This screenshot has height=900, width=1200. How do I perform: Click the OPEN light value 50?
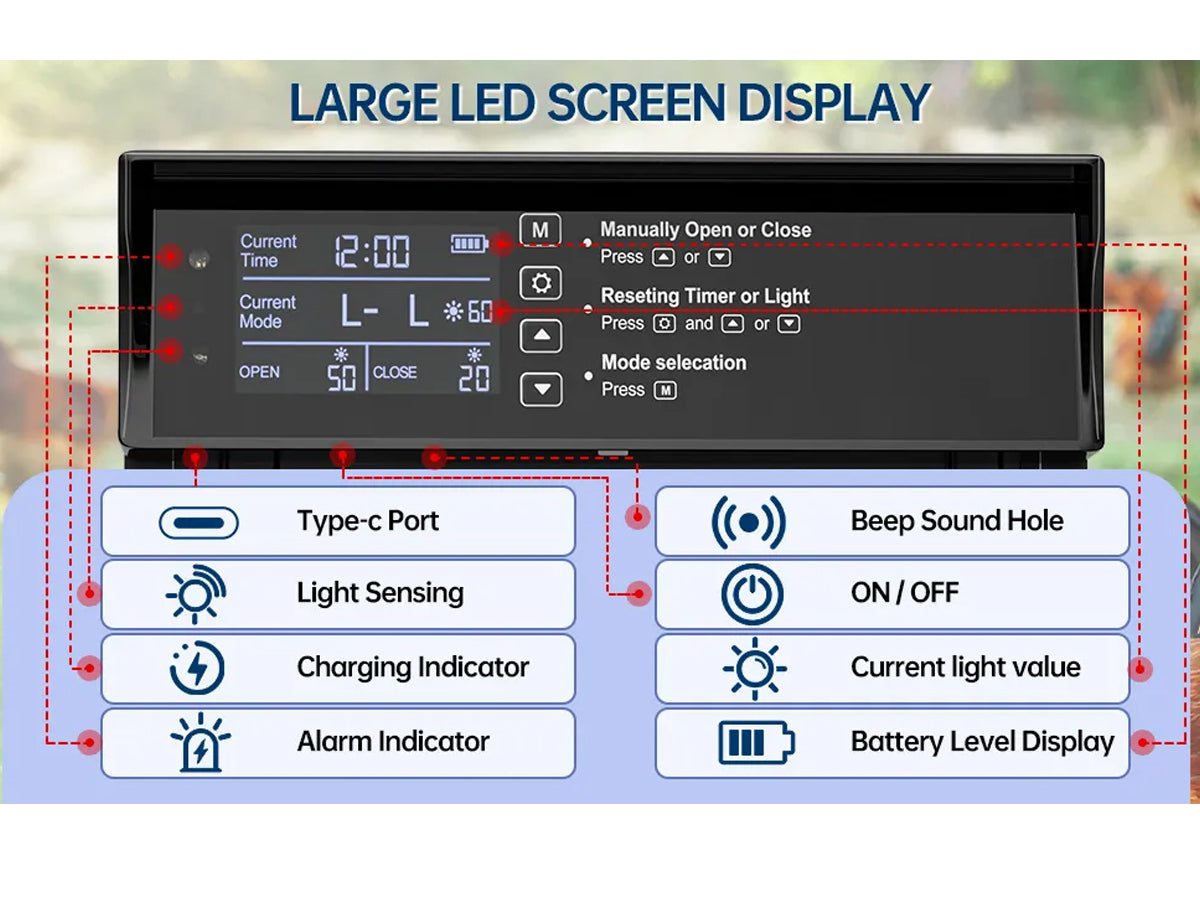(342, 377)
